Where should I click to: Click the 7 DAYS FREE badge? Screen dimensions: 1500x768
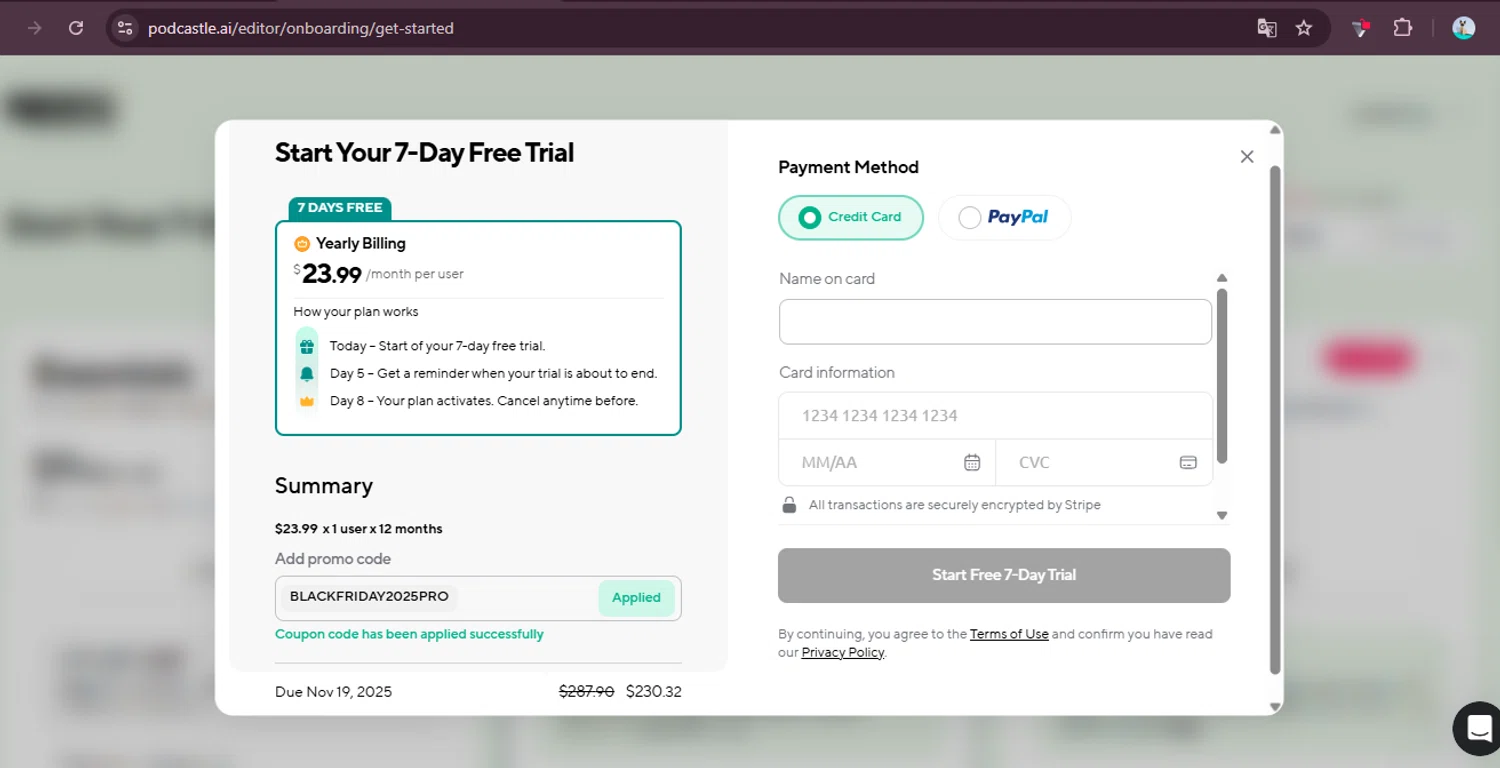(x=340, y=208)
